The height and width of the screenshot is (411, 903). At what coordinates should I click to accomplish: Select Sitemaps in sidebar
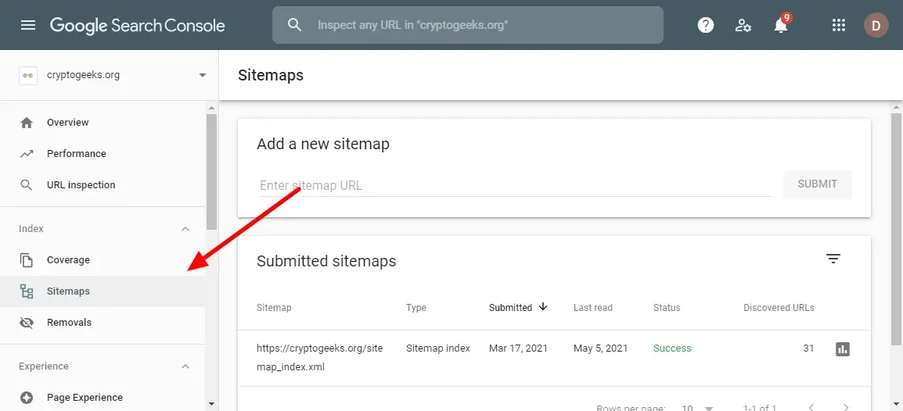(x=103, y=291)
